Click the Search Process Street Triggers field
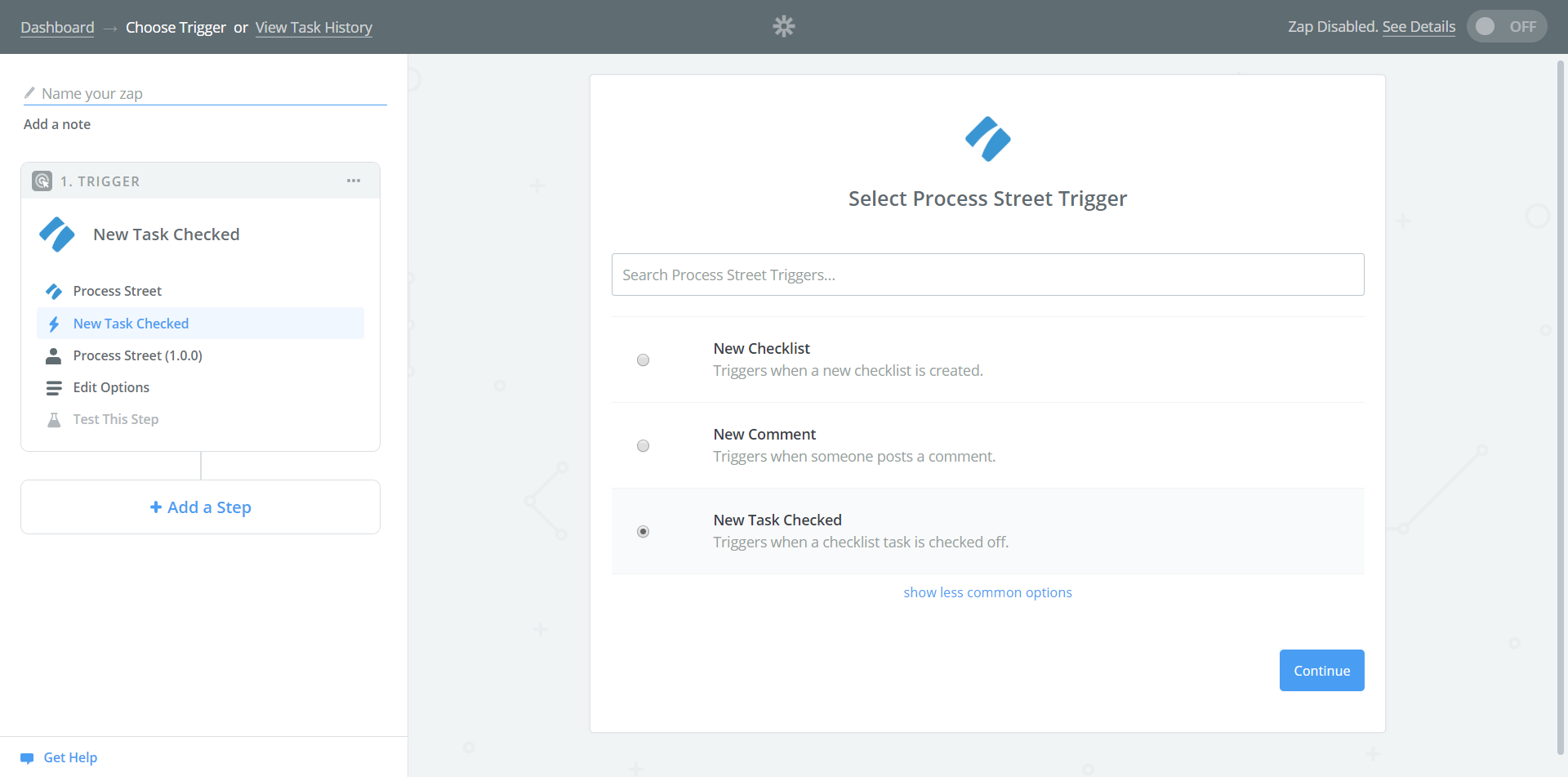The image size is (1568, 777). pyautogui.click(x=987, y=275)
